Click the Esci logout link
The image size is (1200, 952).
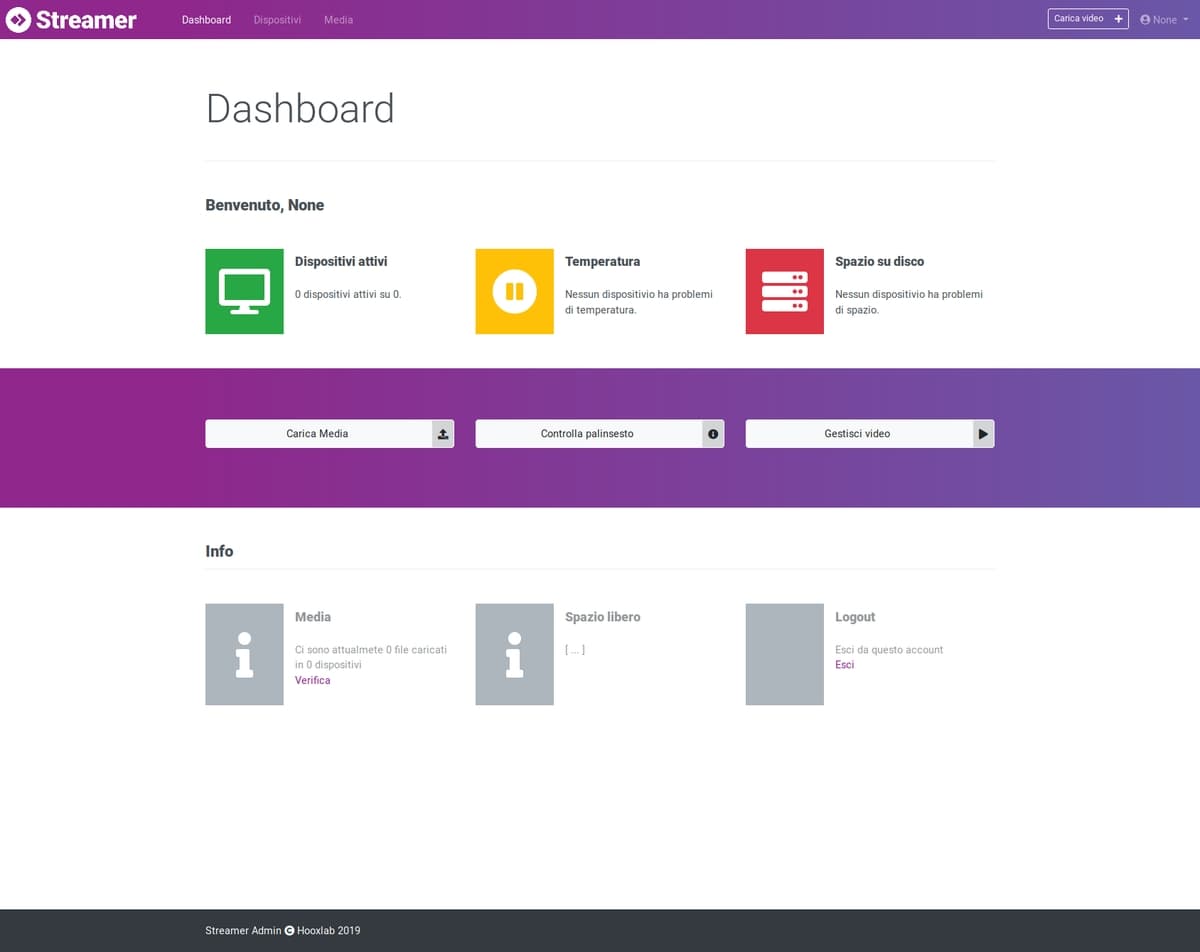tap(845, 665)
